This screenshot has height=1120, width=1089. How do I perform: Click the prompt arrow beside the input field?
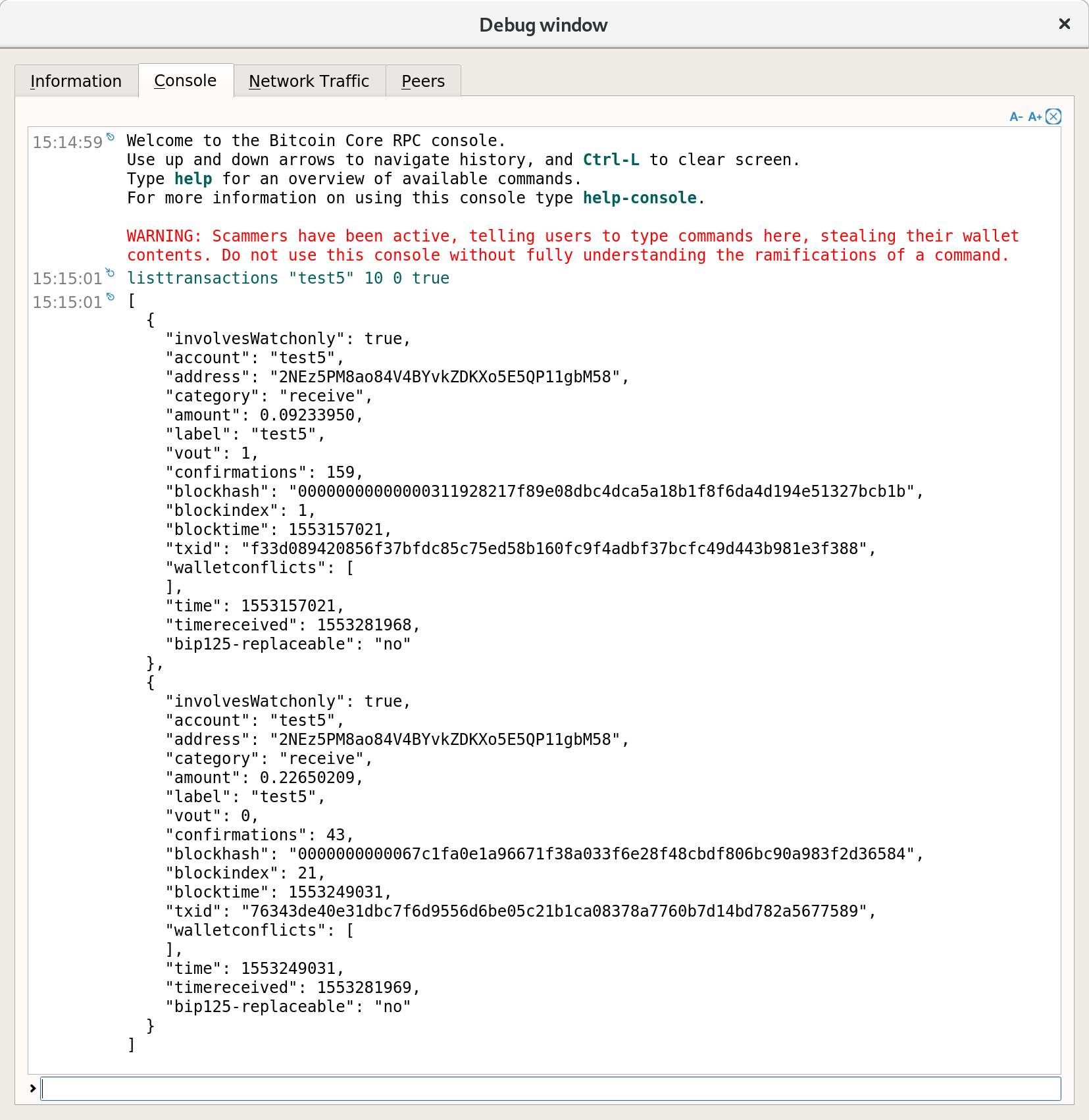pos(33,1088)
